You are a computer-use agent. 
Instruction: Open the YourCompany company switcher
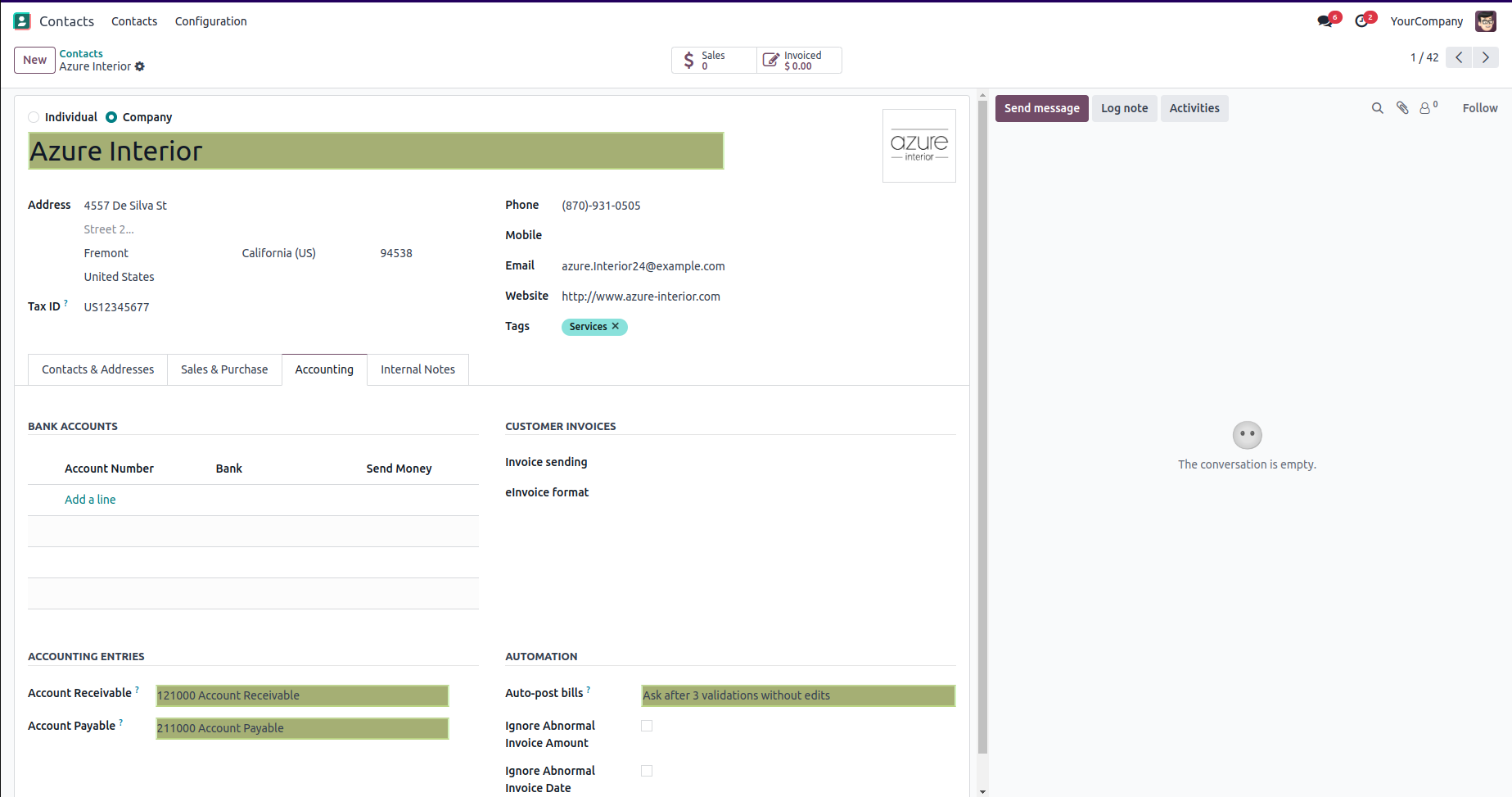1426,21
